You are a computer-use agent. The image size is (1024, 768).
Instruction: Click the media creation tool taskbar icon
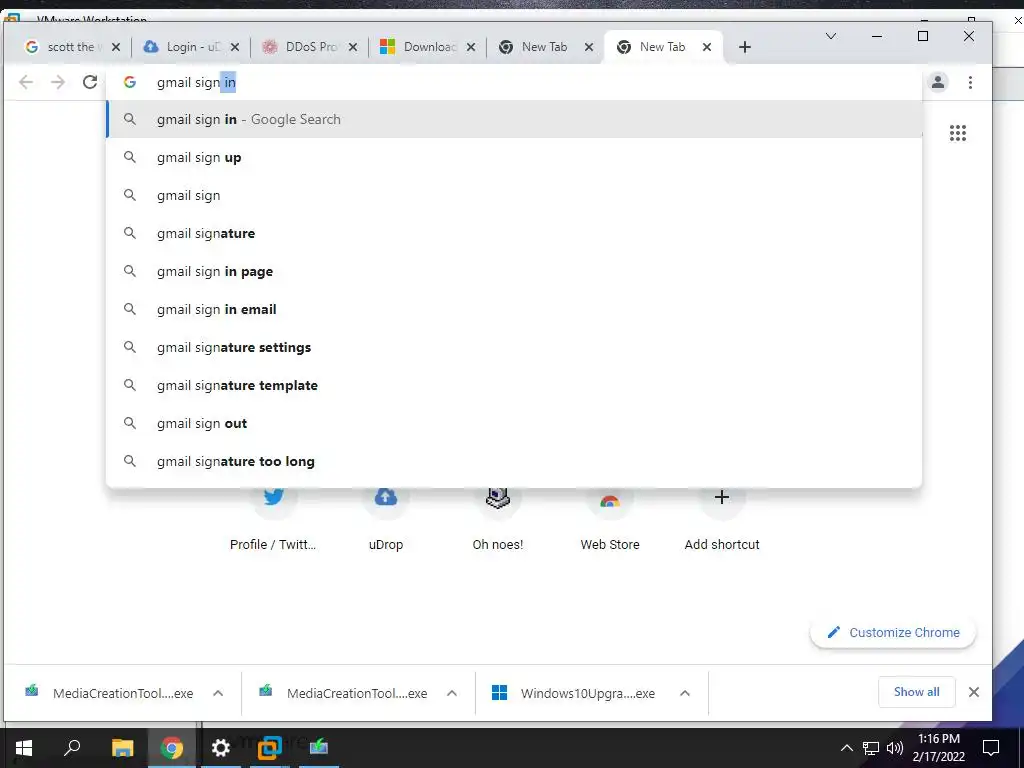(319, 746)
